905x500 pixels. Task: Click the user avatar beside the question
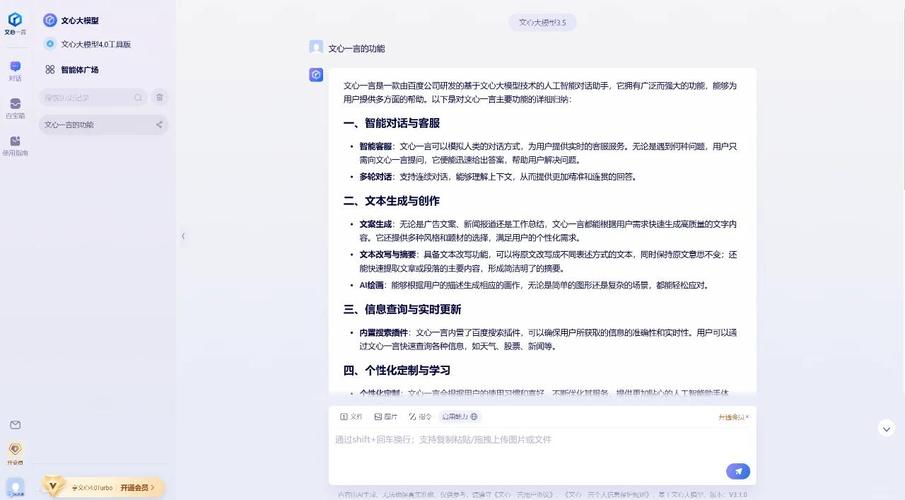click(x=316, y=47)
